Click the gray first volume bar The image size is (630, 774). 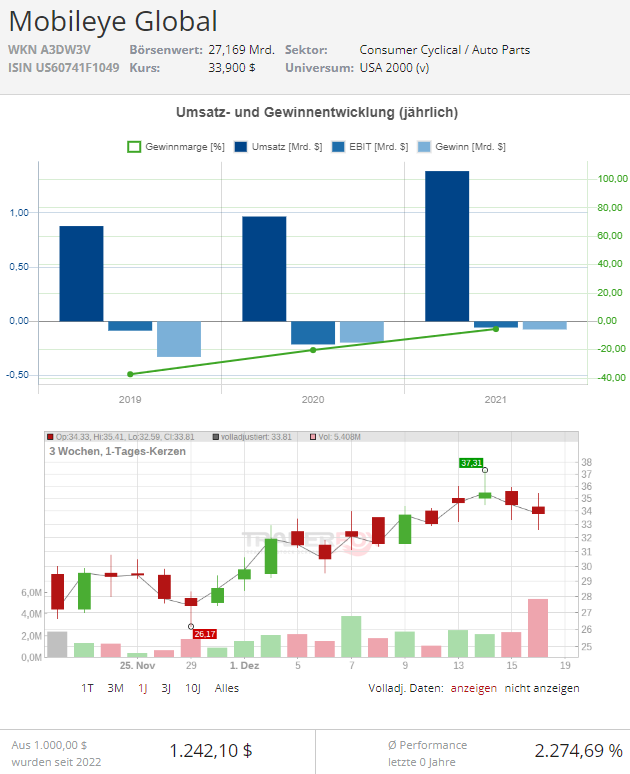57,645
